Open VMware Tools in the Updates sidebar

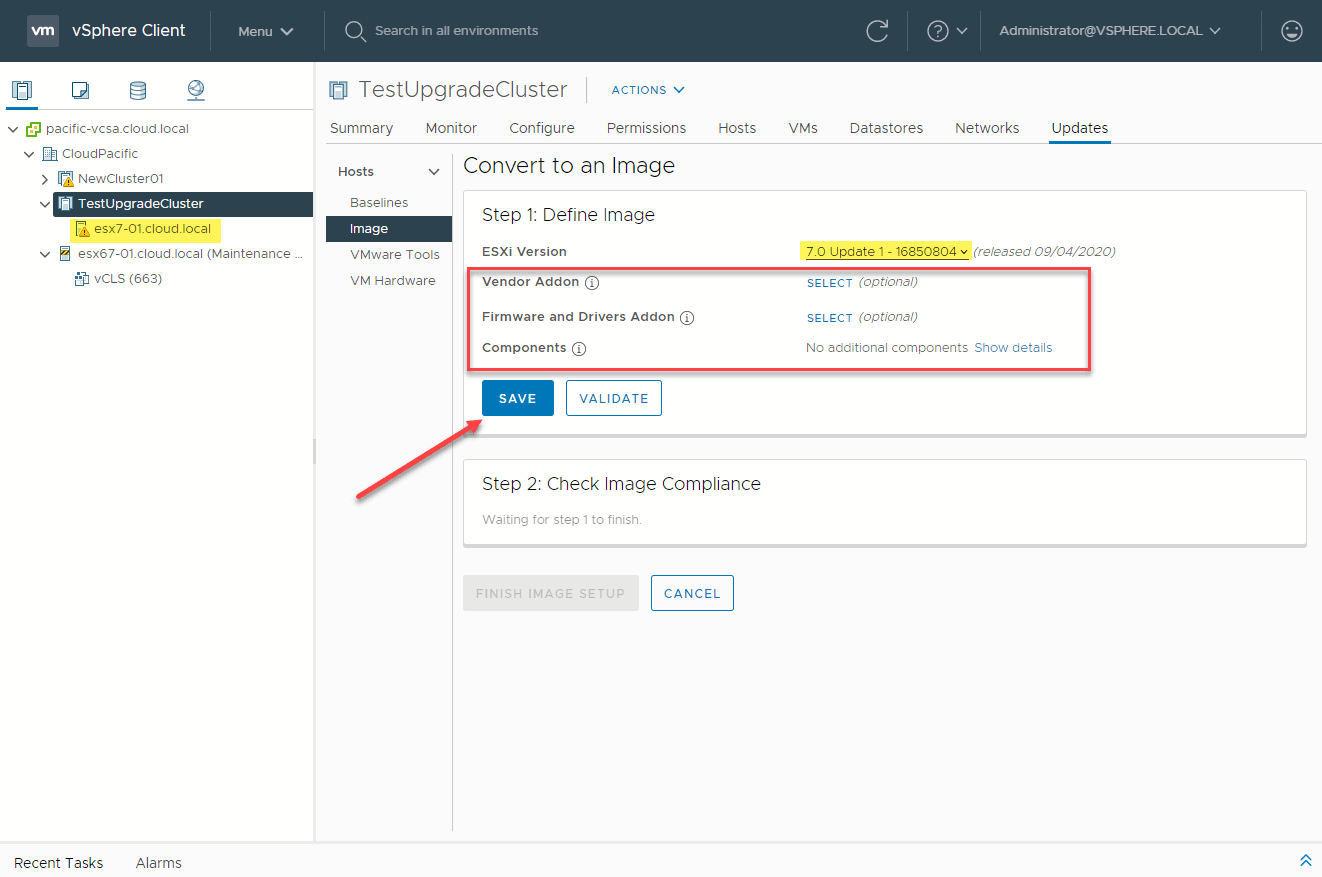point(395,255)
